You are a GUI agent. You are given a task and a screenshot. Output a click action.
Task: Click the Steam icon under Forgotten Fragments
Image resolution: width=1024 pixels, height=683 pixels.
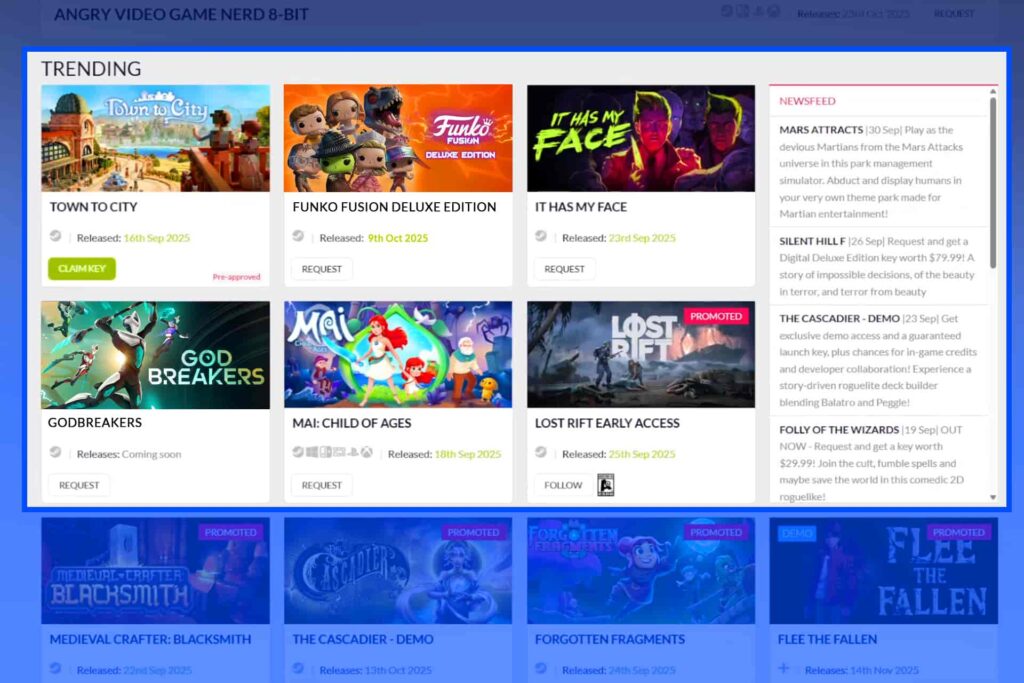coord(541,669)
